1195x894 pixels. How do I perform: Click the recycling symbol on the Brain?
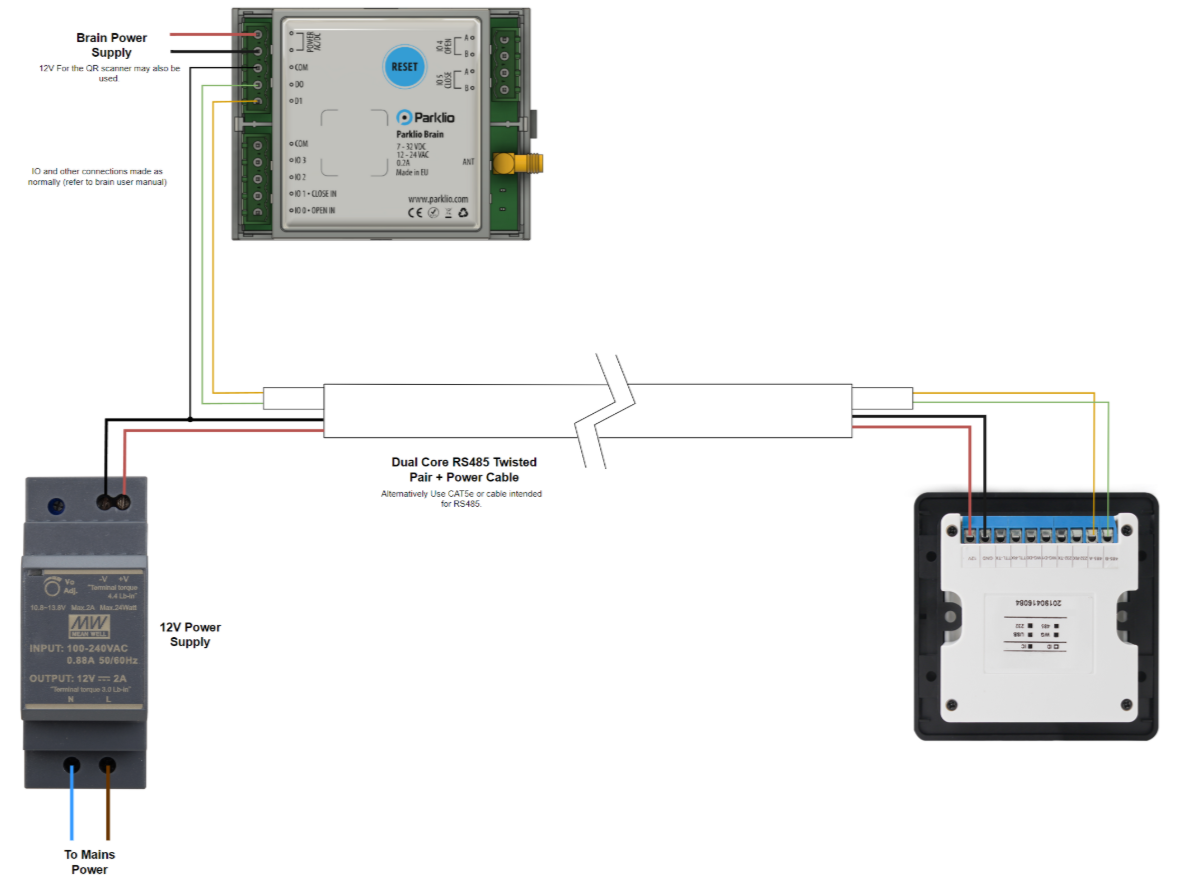point(461,212)
